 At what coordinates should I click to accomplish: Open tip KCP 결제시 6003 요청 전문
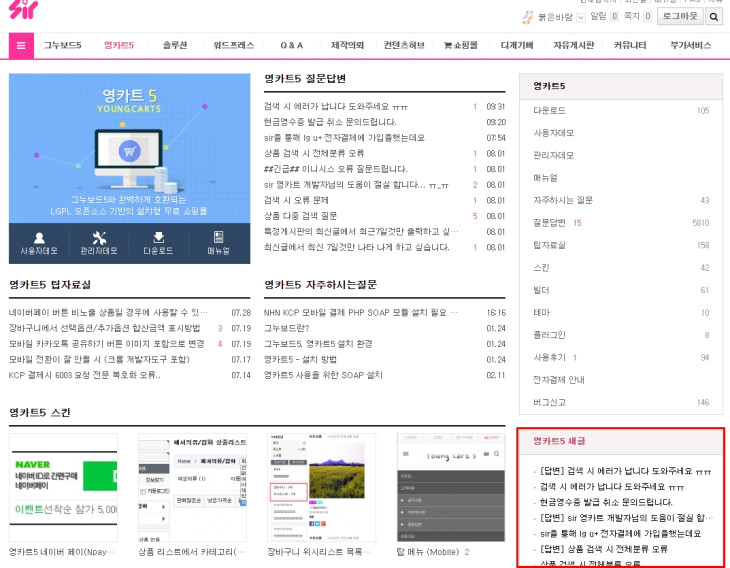(85, 375)
